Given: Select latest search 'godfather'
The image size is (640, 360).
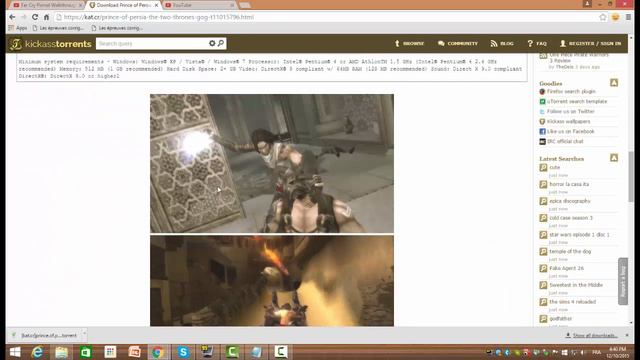Looking at the screenshot, I should pyautogui.click(x=560, y=318).
